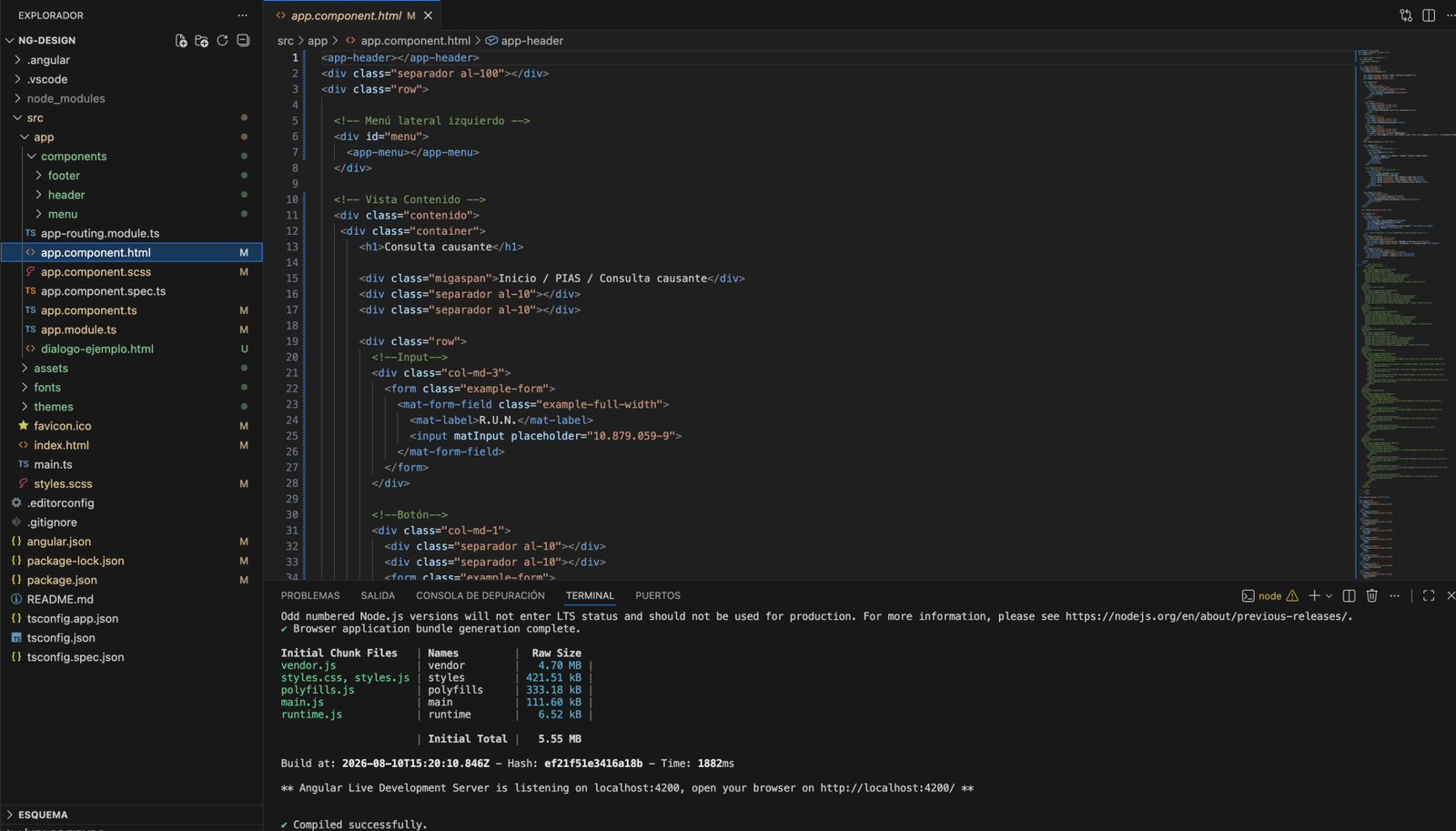The width and height of the screenshot is (1456, 831).
Task: Click the node terminal shell icon
Action: click(1248, 596)
